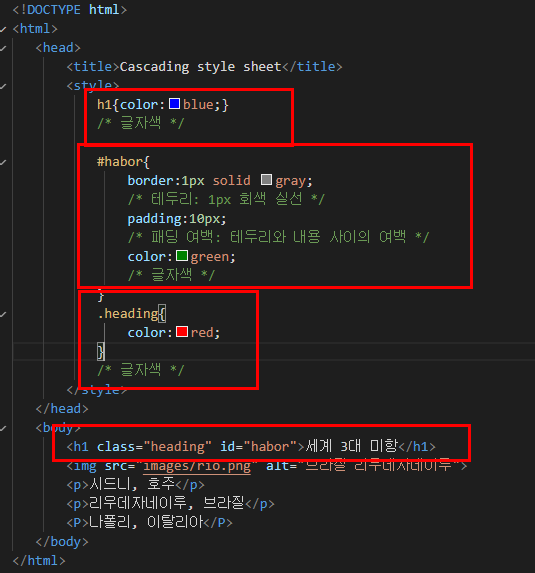This screenshot has height=573, width=535.
Task: Collapse the #habor rule fold arrow
Action: [x=3, y=162]
